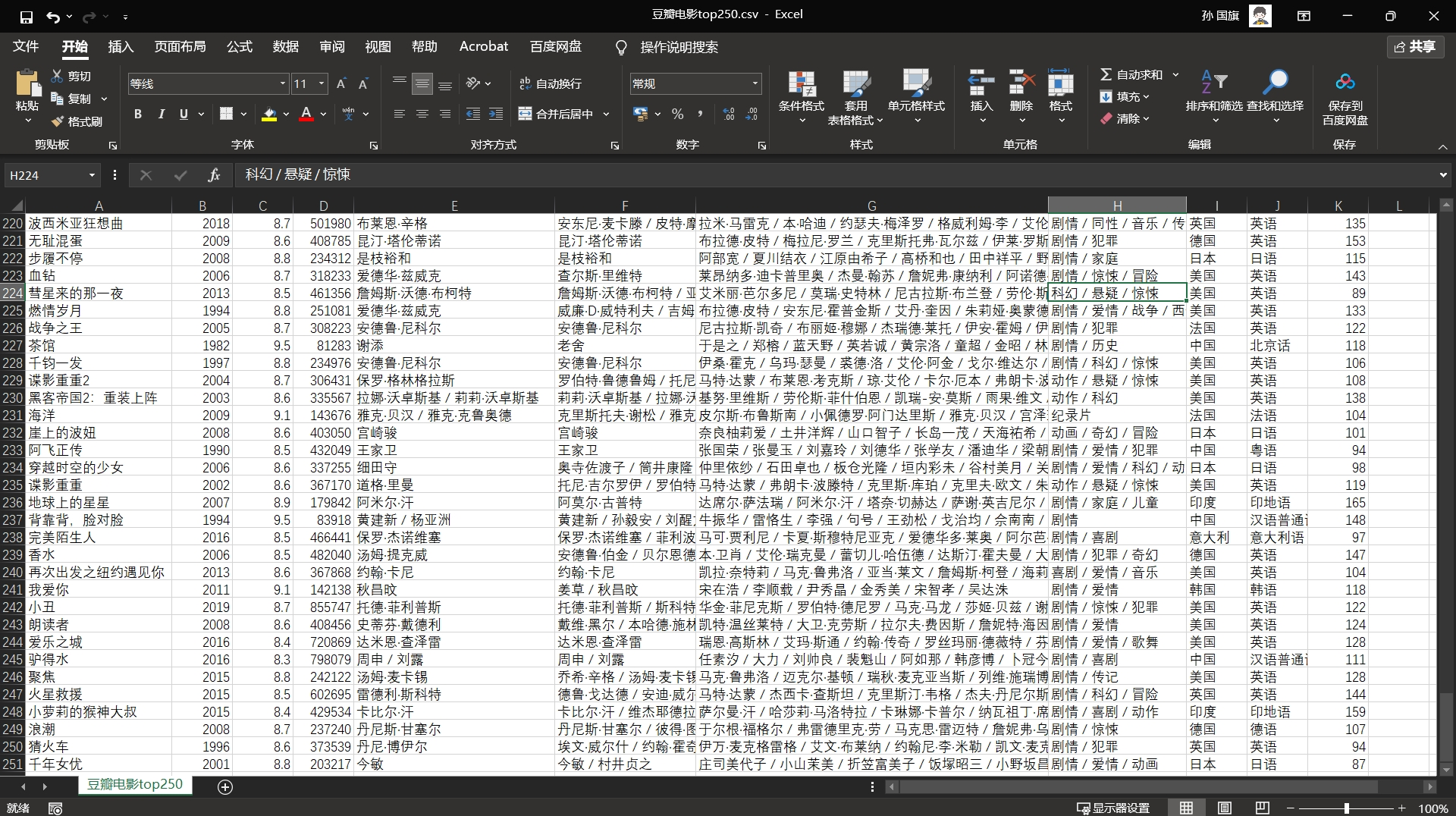Viewport: 1456px width, 816px height.
Task: Select the 豆瓣电影top250 sheet tab
Action: pos(135,785)
